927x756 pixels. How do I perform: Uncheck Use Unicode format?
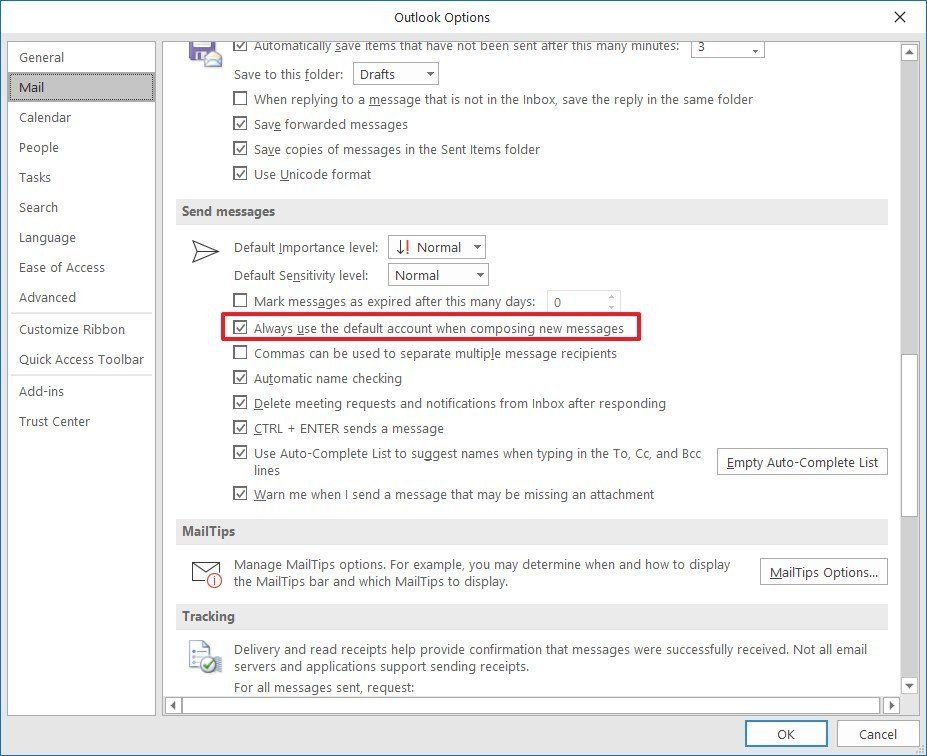click(x=240, y=173)
